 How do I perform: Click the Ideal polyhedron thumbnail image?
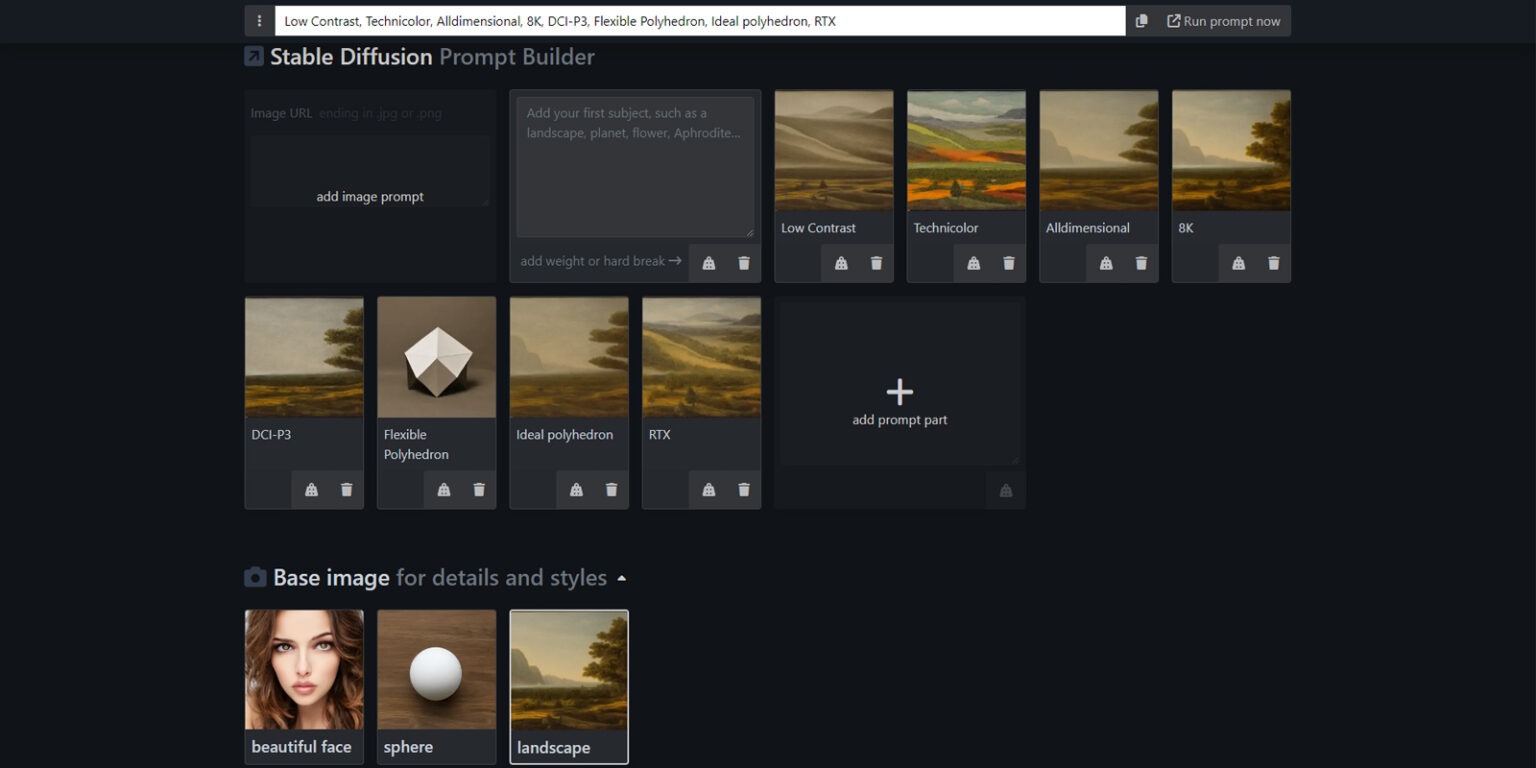pyautogui.click(x=569, y=357)
